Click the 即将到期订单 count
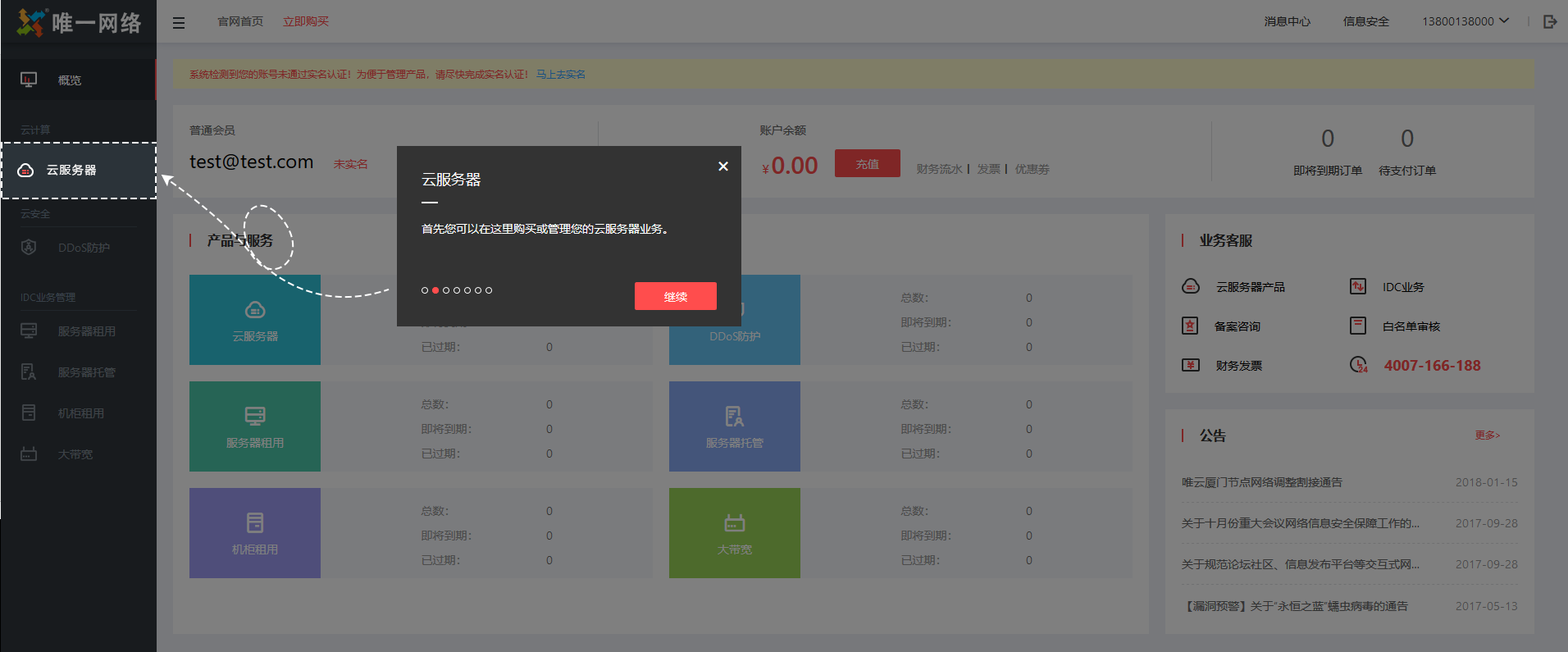Viewport: 1568px width, 652px height. click(1328, 139)
